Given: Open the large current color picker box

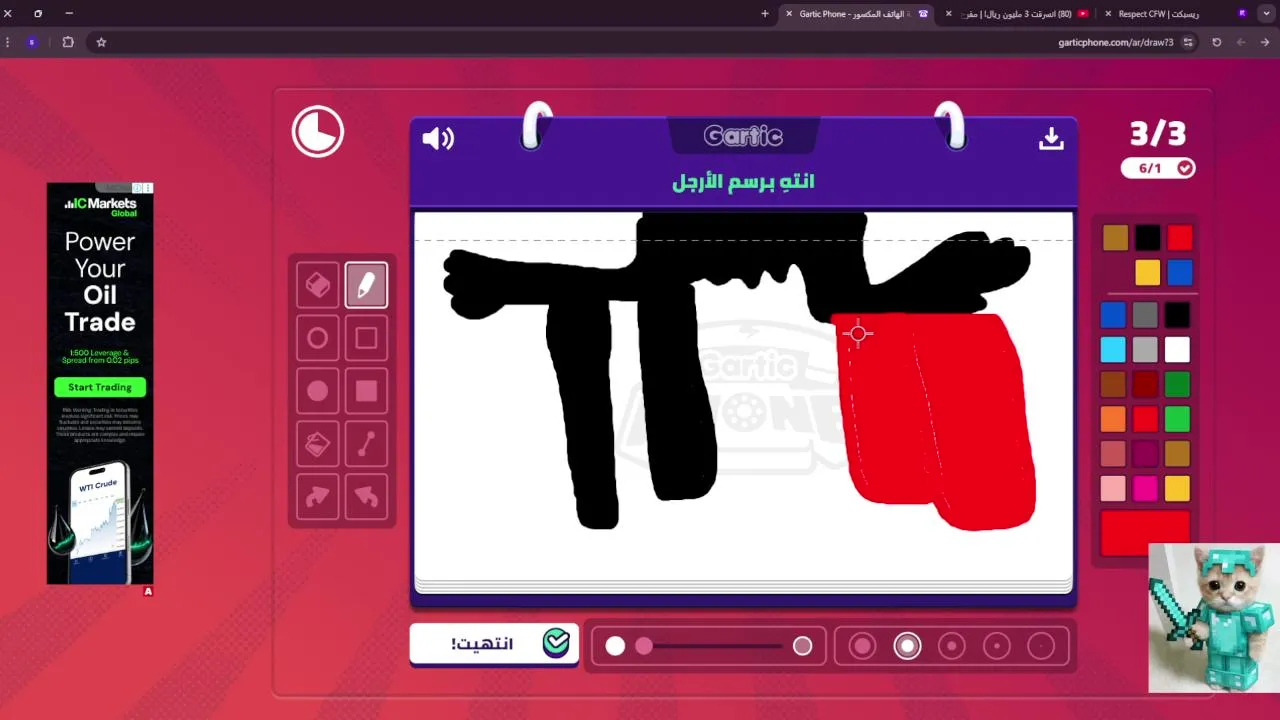Looking at the screenshot, I should pyautogui.click(x=1145, y=531).
